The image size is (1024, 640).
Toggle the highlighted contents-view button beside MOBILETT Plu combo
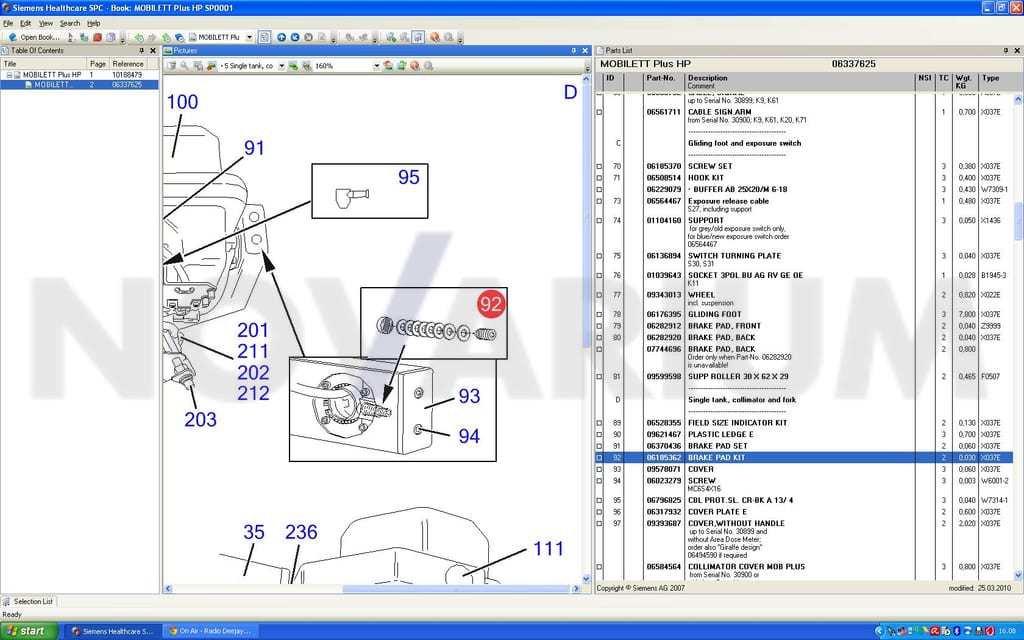(x=264, y=37)
